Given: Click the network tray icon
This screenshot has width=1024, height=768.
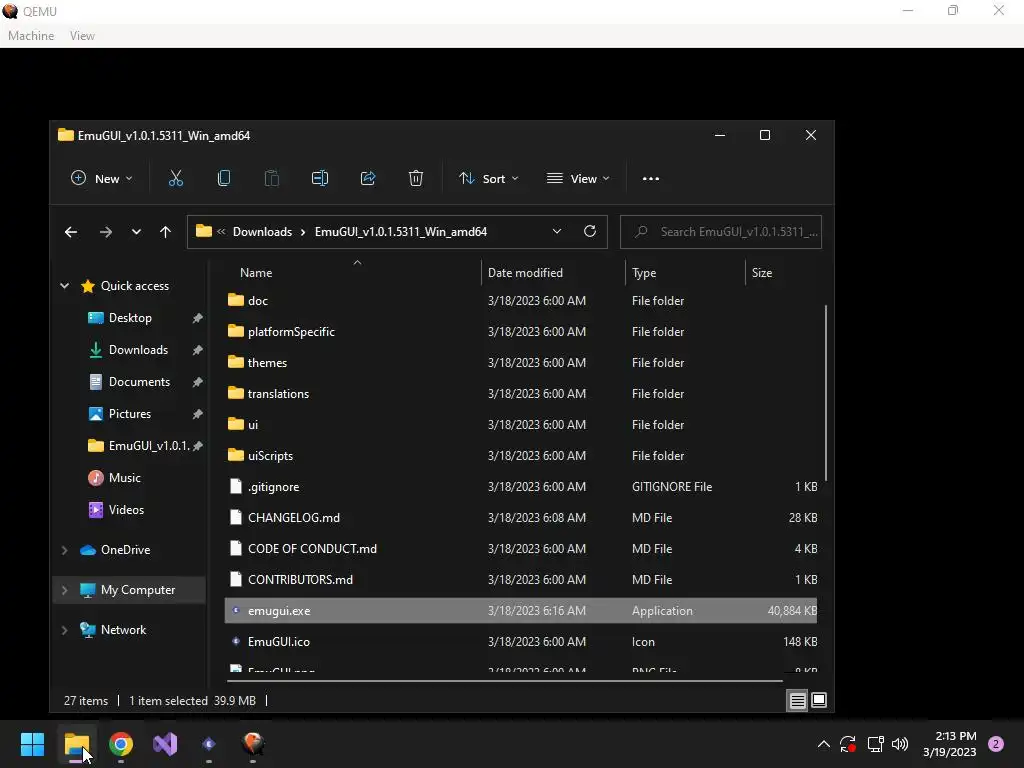Looking at the screenshot, I should (875, 744).
